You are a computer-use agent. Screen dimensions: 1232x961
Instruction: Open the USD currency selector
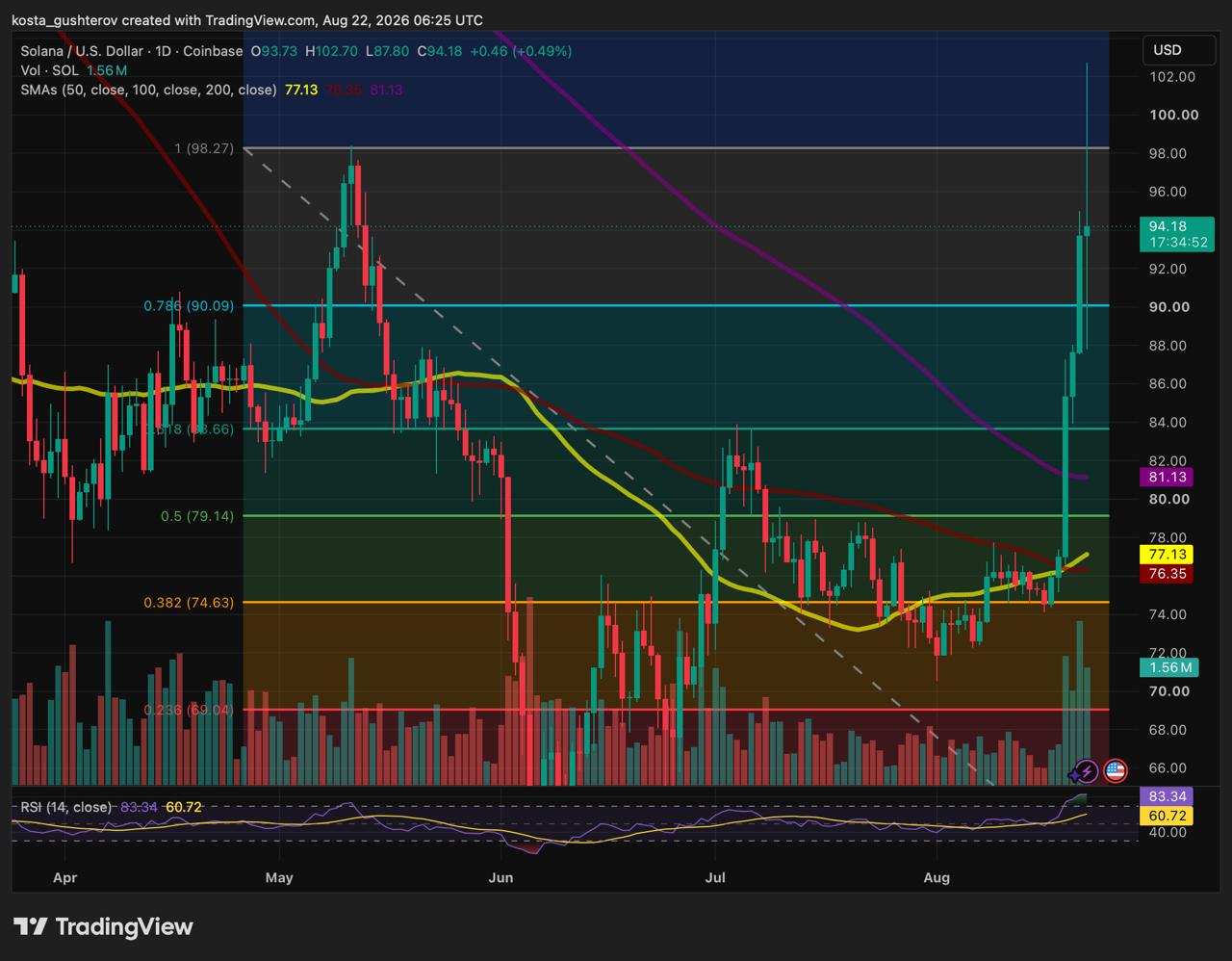coord(1168,50)
